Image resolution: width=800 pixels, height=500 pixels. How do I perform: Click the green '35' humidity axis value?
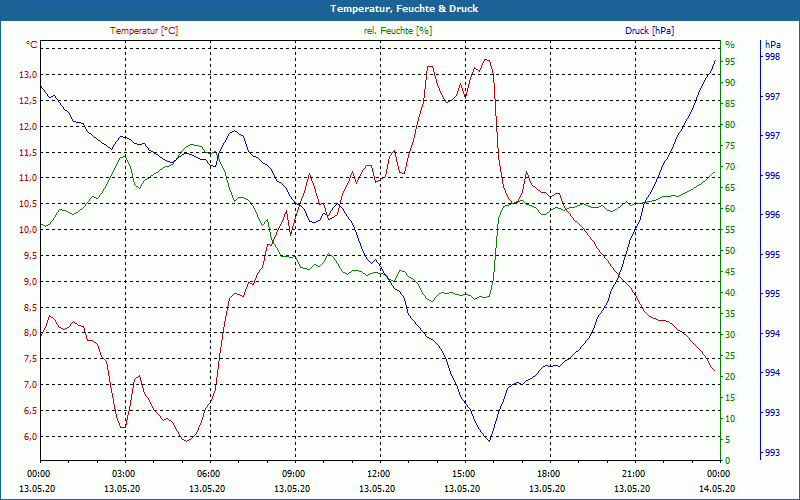[x=730, y=314]
